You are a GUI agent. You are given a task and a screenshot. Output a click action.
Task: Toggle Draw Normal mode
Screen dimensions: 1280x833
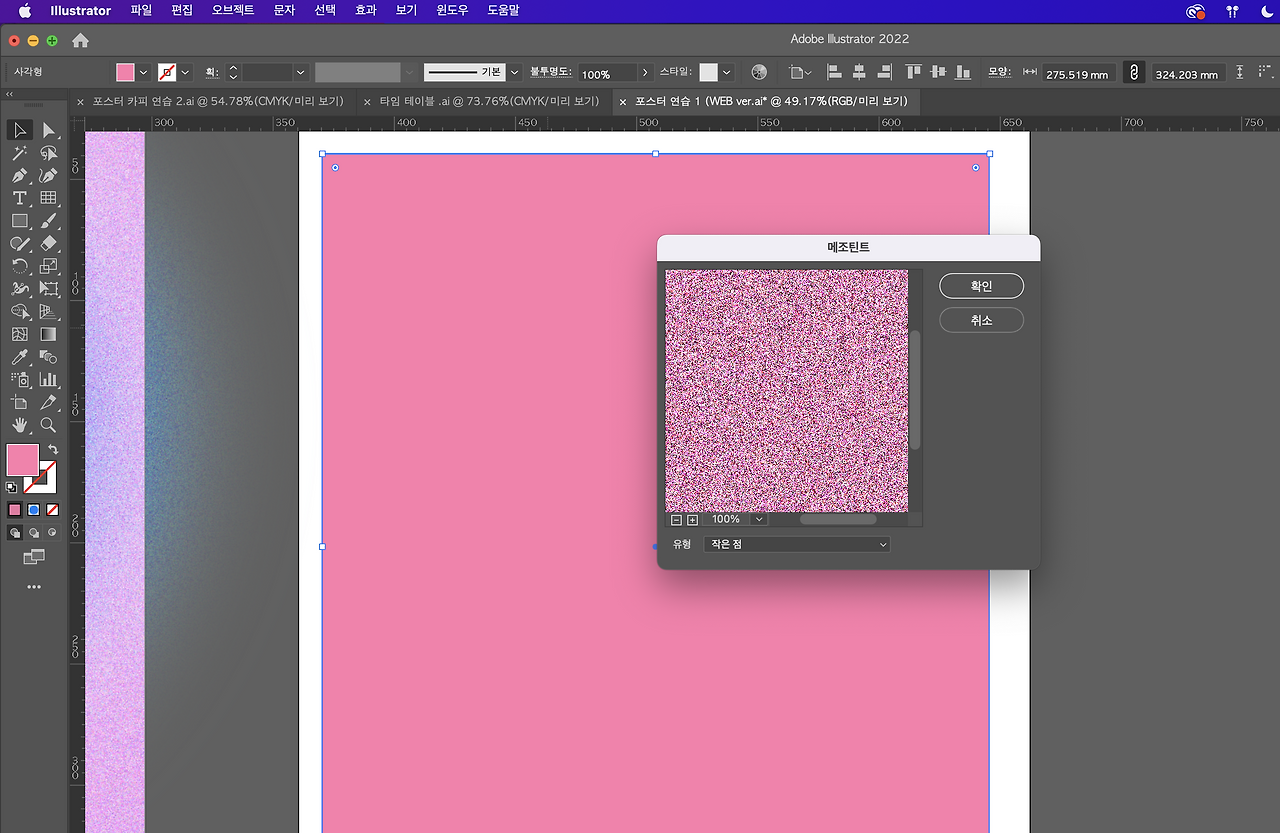click(15, 533)
